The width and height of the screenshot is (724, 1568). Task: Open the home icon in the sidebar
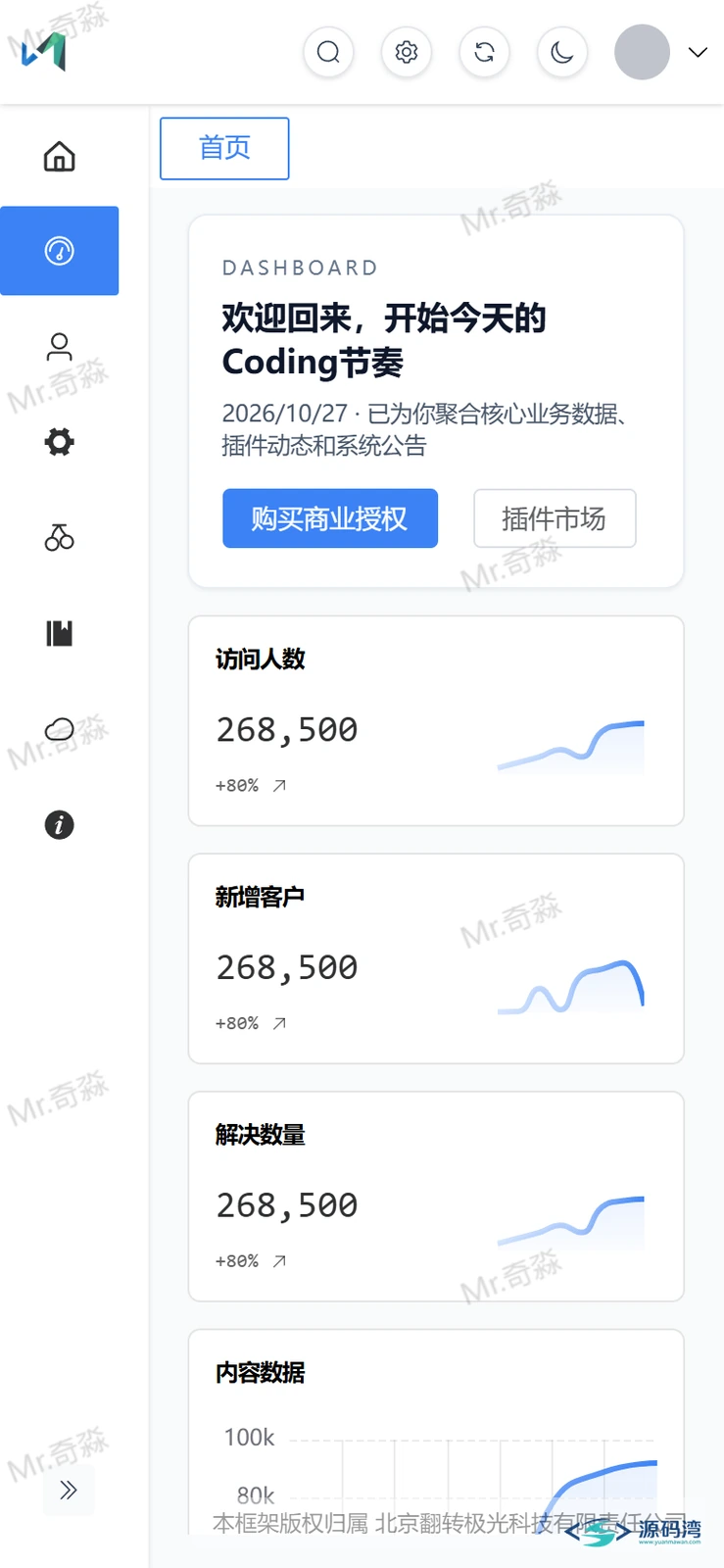point(60,157)
